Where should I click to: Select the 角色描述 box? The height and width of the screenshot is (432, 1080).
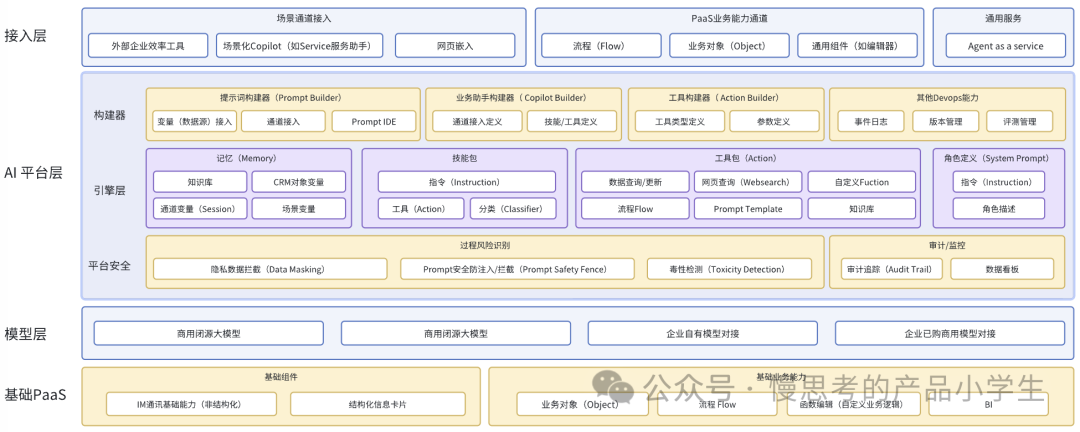(x=999, y=209)
